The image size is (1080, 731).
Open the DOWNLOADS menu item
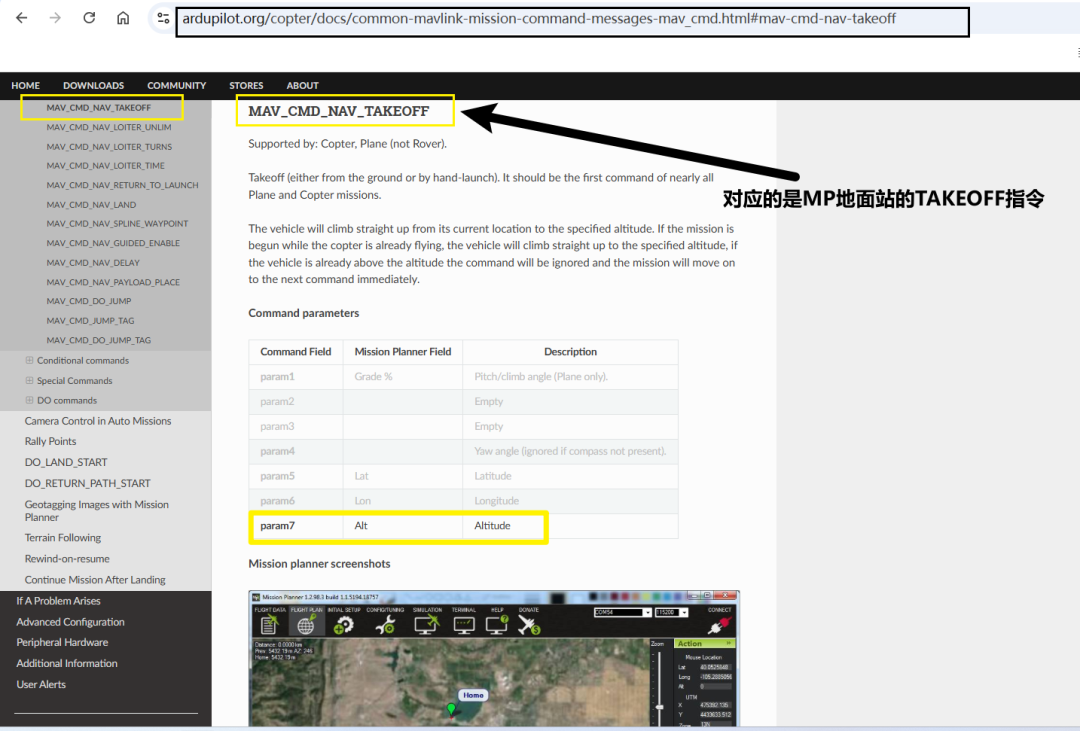(x=94, y=85)
